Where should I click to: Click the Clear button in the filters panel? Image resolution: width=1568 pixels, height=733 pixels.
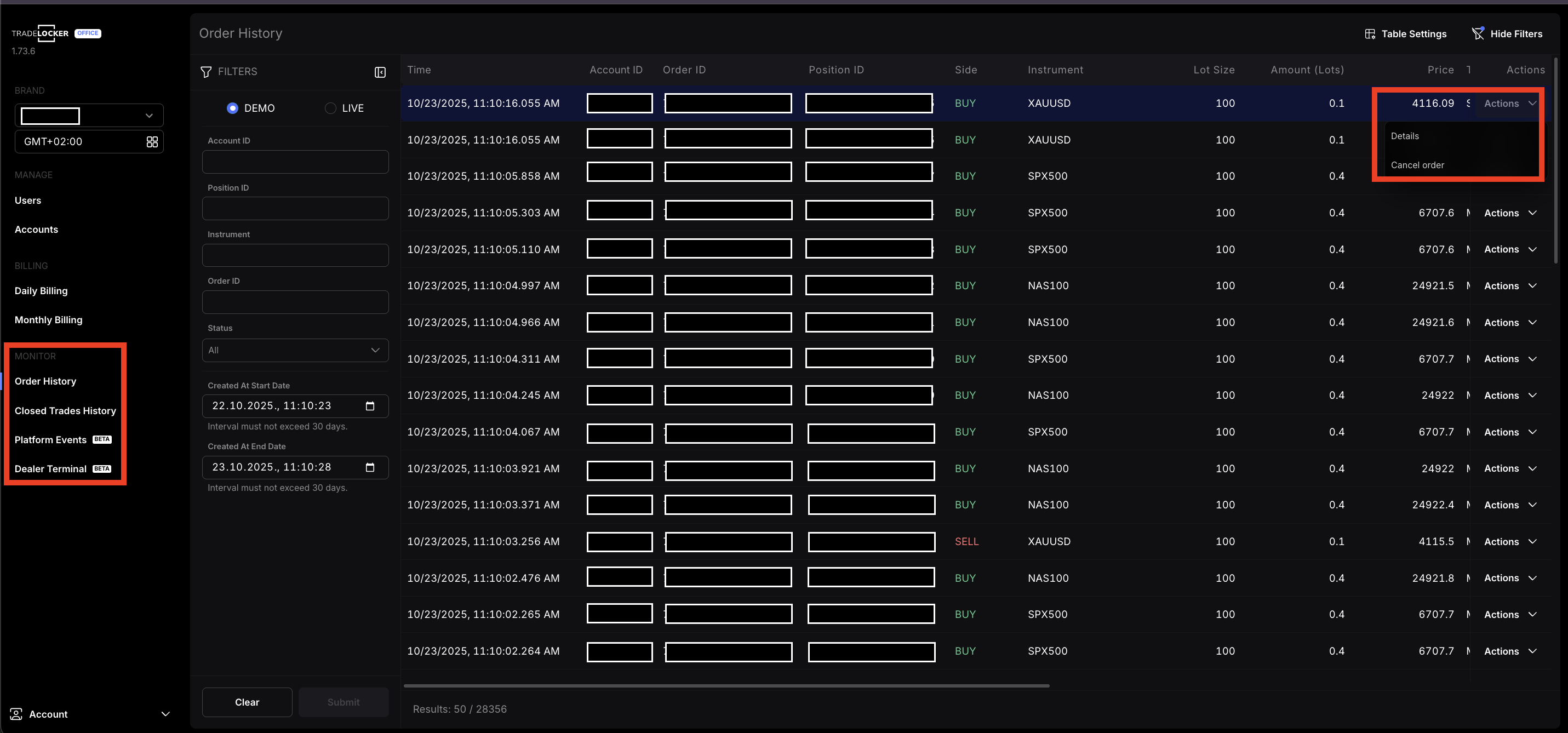click(x=247, y=701)
